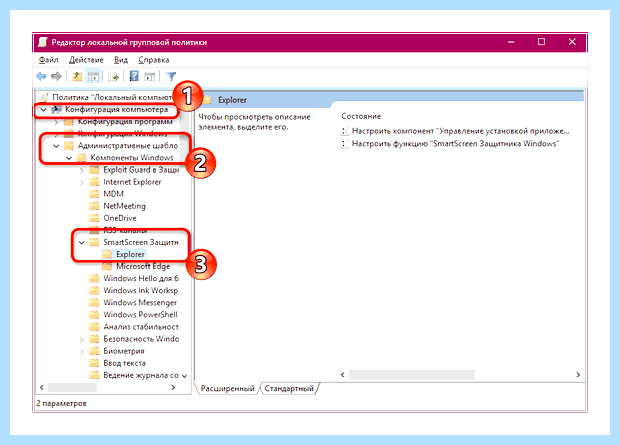Screen dimensions: 620x445
Task: Expand the Internet Explorer folder
Action: pyautogui.click(x=81, y=182)
